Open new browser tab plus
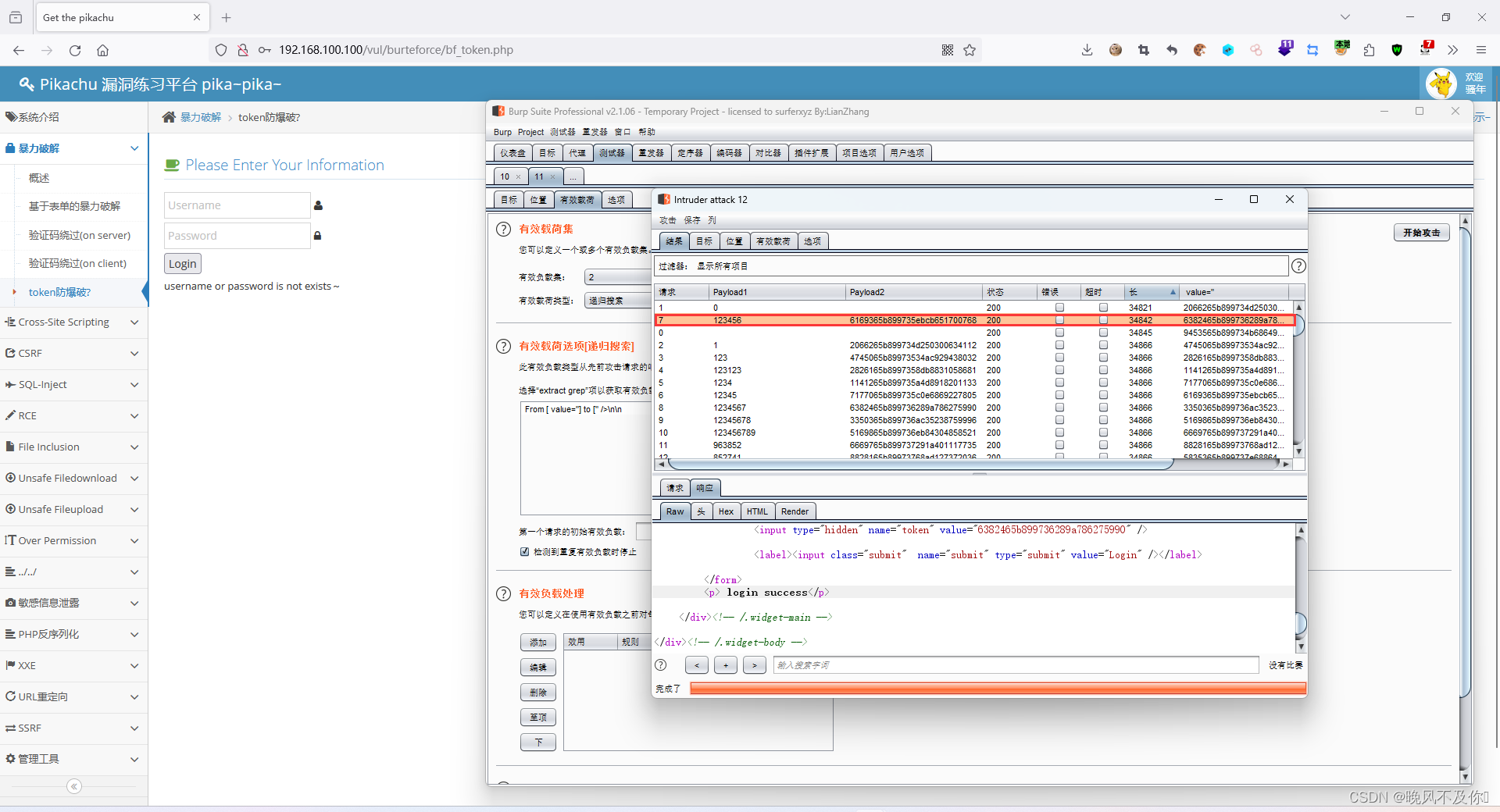This screenshot has height=812, width=1500. (x=227, y=17)
